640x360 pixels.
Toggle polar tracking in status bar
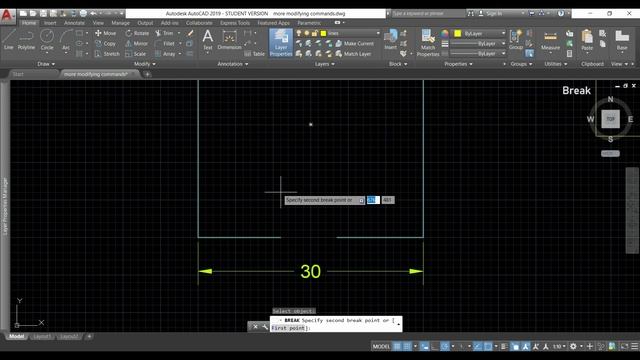(x=445, y=346)
